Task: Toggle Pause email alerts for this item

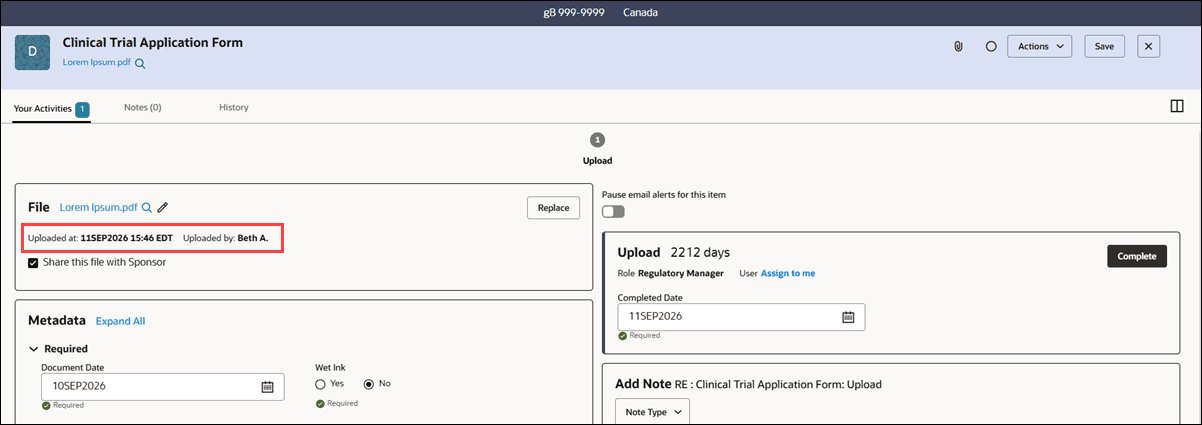Action: 613,211
